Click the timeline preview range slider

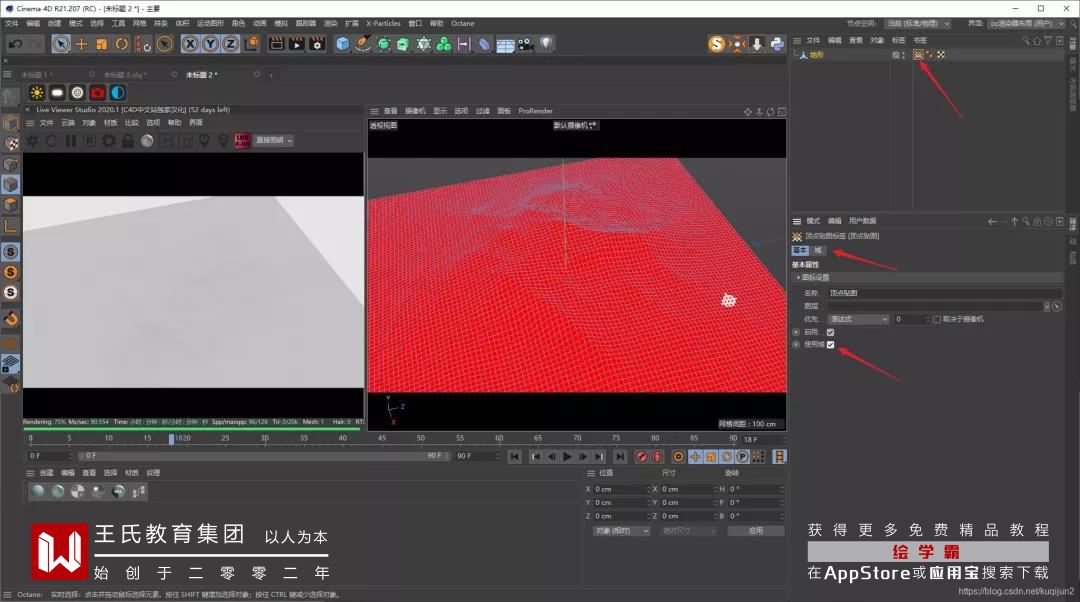pyautogui.click(x=262, y=456)
